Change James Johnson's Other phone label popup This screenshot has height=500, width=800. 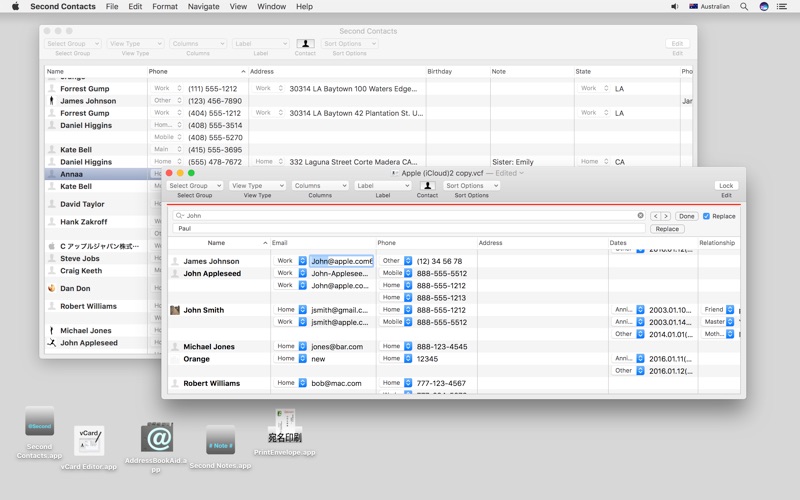tap(395, 261)
